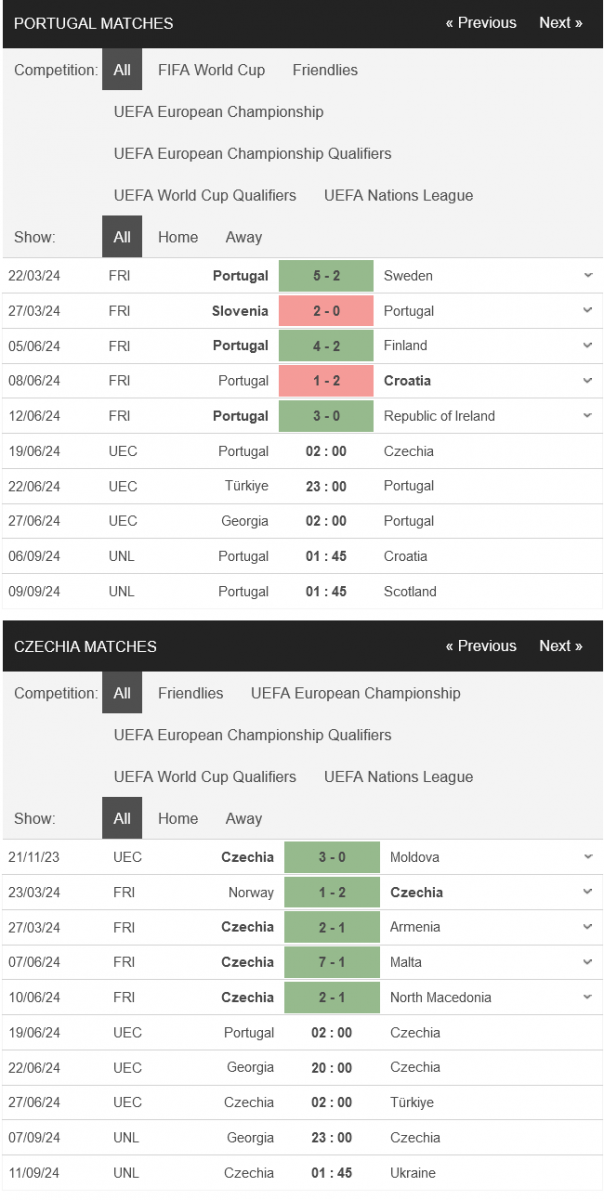
Task: Expand the Slovenia vs Portugal match details
Action: (x=588, y=310)
